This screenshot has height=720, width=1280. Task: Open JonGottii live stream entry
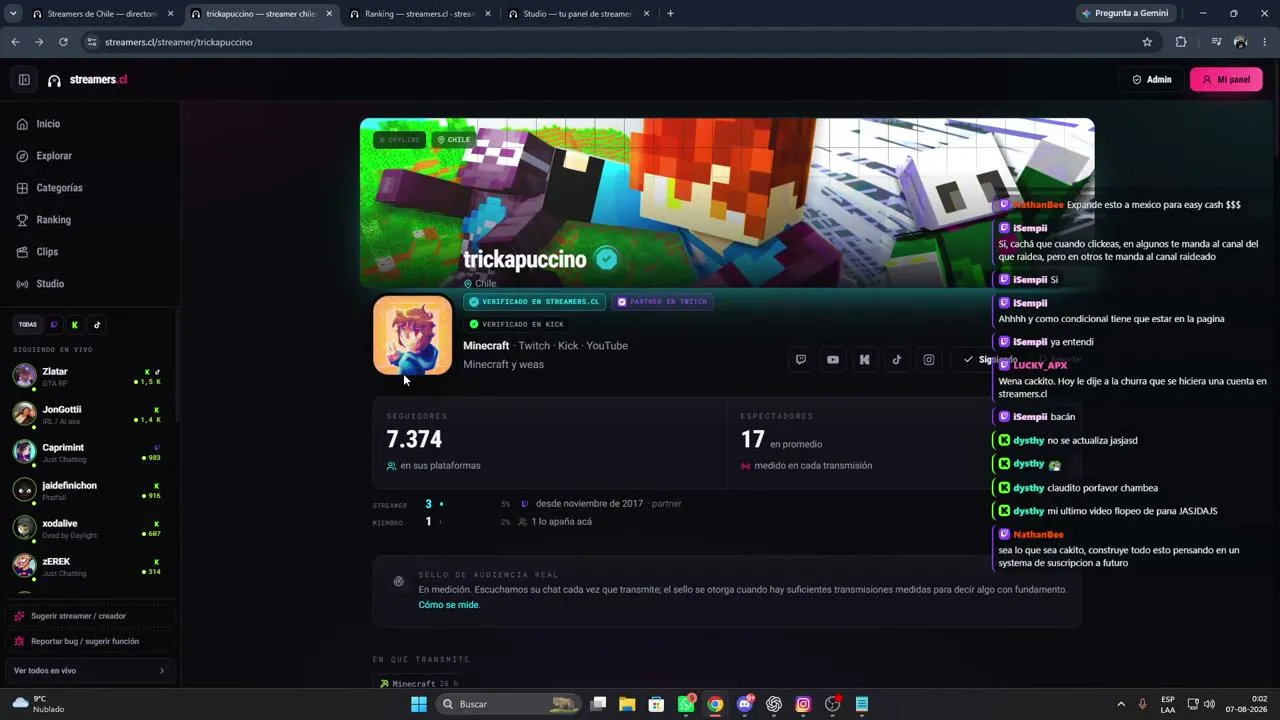88,414
